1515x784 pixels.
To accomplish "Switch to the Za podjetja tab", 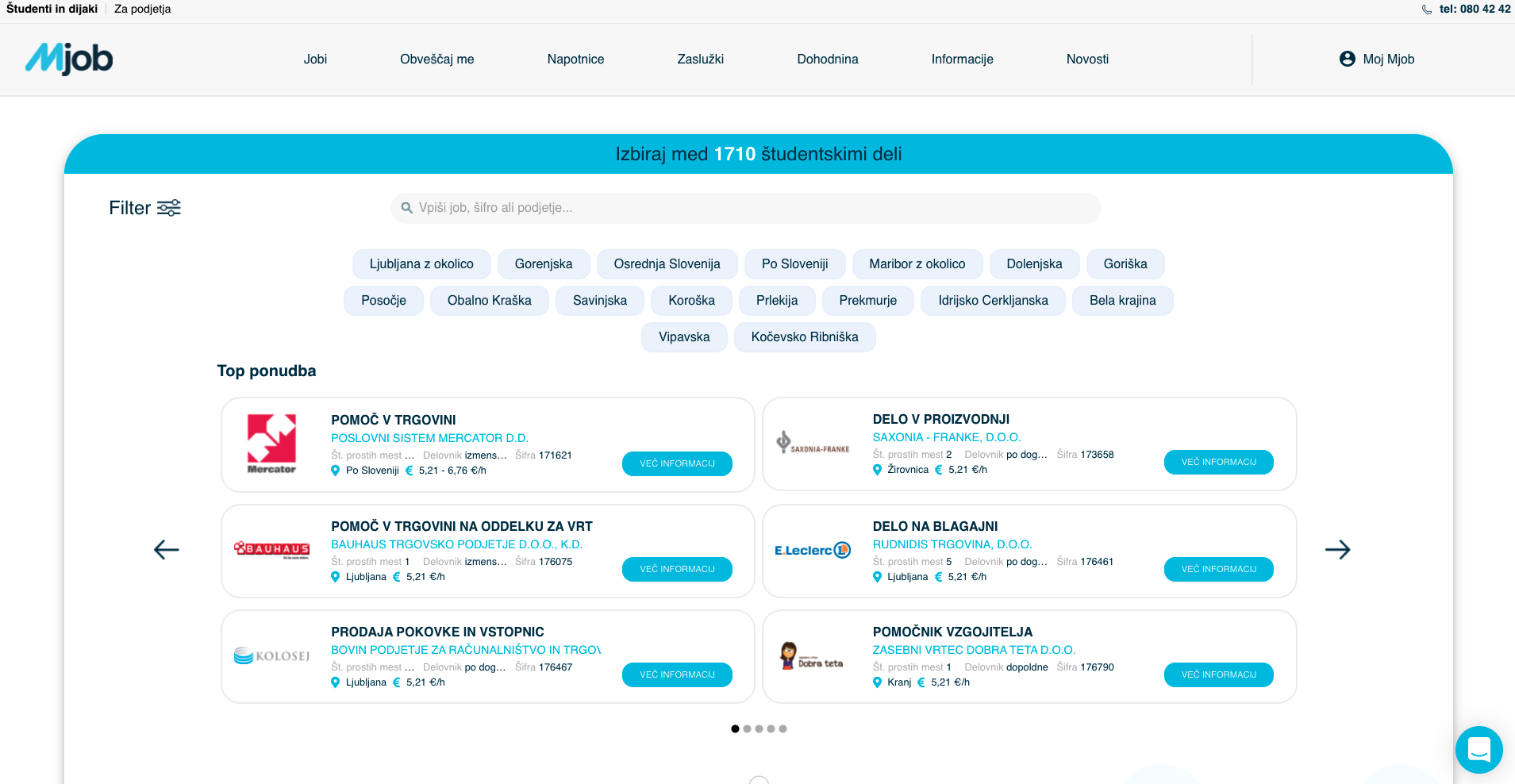I will (142, 10).
